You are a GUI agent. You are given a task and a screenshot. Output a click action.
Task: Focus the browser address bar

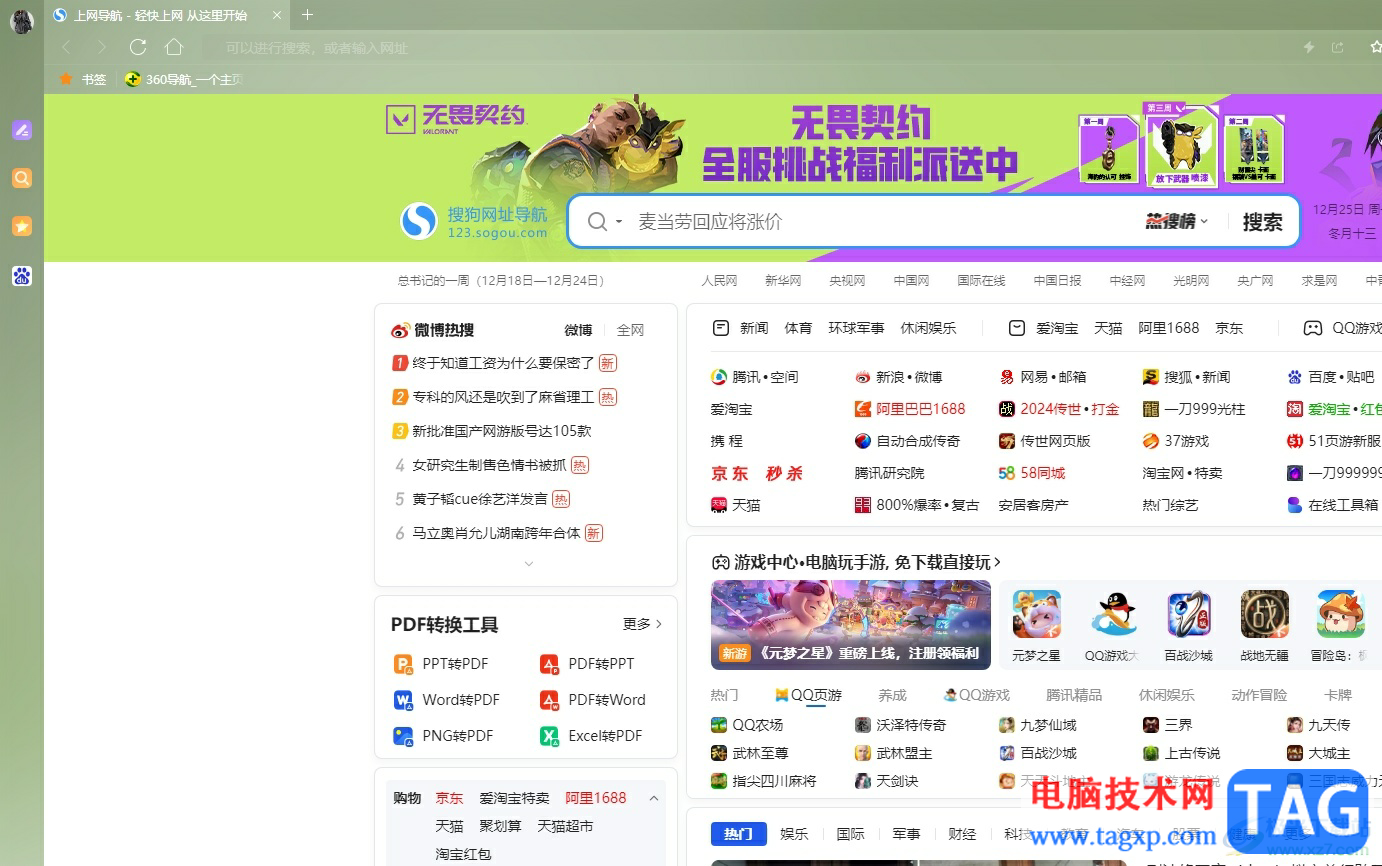[748, 47]
